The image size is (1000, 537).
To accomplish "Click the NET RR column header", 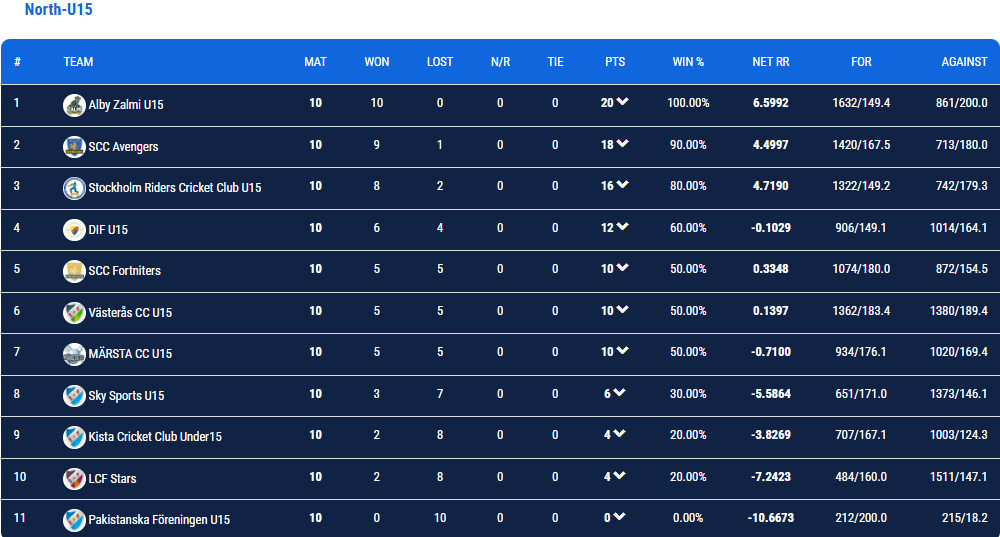I will 770,62.
